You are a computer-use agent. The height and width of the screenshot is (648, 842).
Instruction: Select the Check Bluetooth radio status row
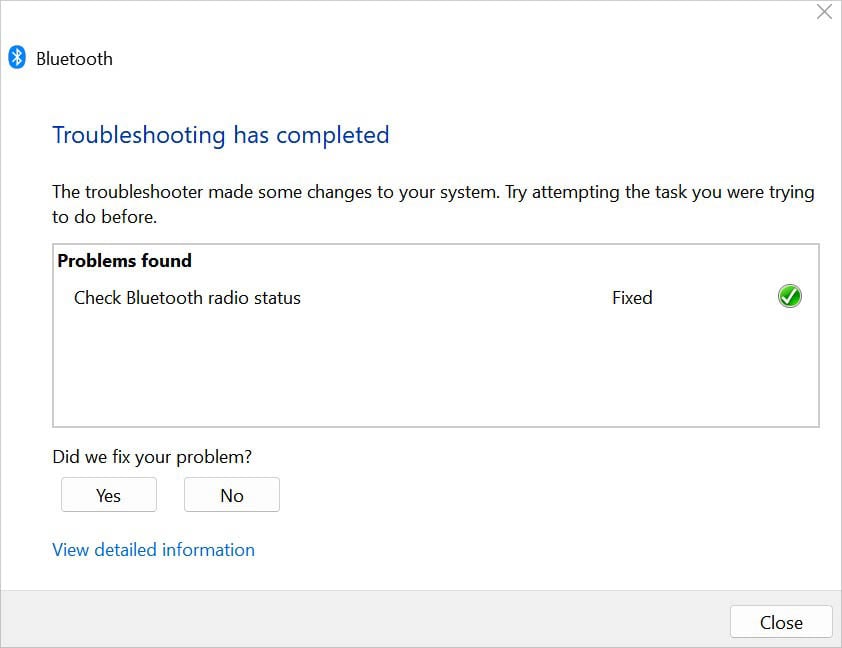(436, 297)
